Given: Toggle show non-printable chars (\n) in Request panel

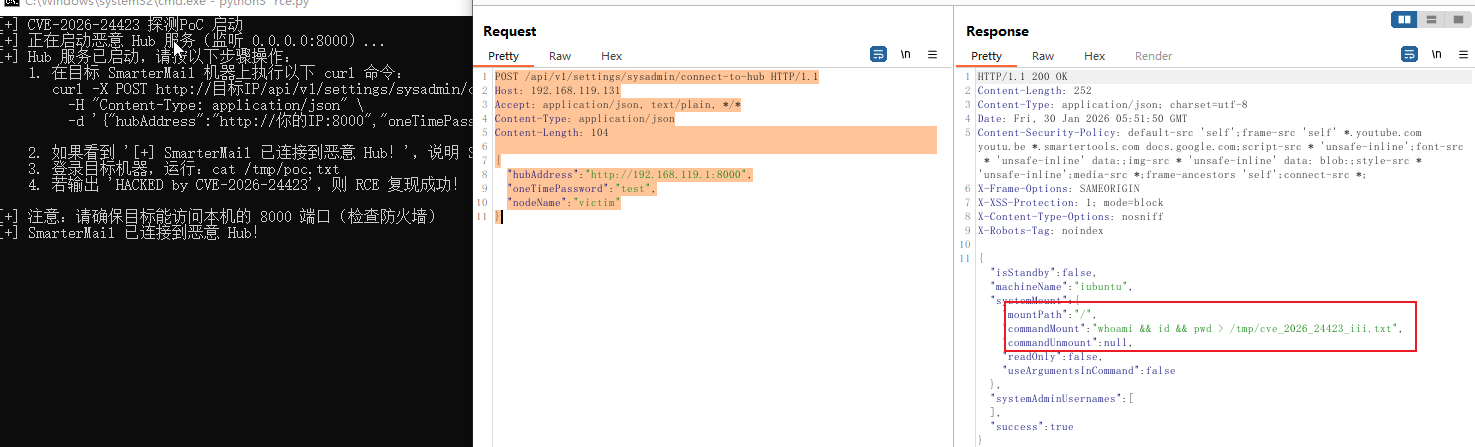Looking at the screenshot, I should 906,55.
